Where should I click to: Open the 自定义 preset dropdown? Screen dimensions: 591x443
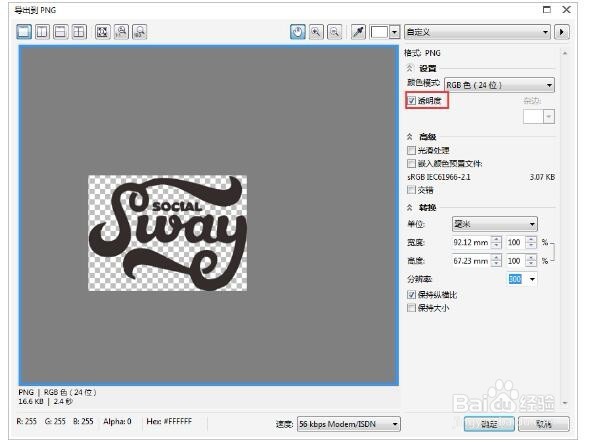477,32
